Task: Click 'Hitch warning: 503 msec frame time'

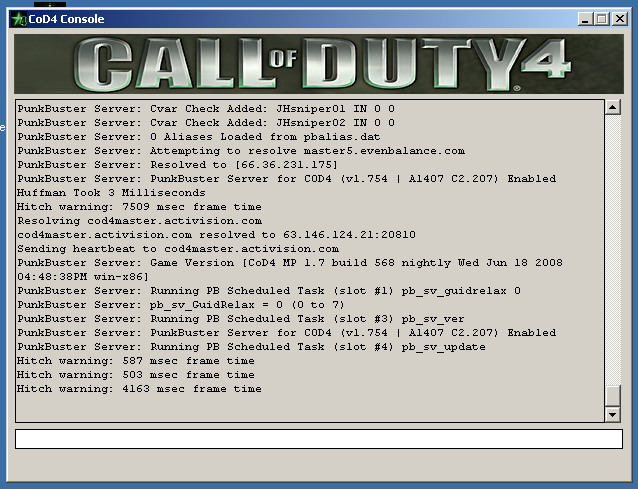Action: tap(135, 375)
